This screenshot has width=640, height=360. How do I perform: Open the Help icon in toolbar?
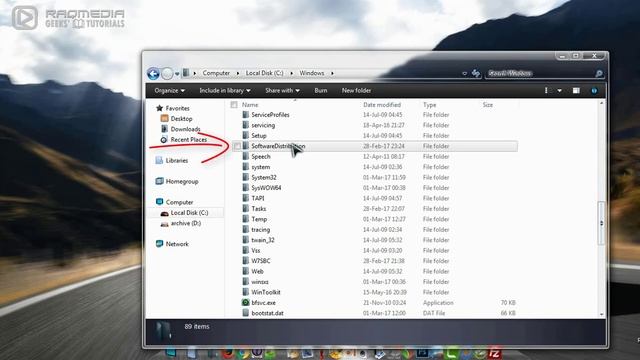click(x=594, y=91)
